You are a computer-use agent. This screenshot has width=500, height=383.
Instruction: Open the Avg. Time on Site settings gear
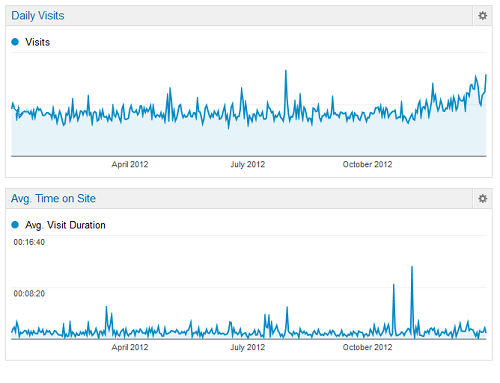pyautogui.click(x=482, y=199)
